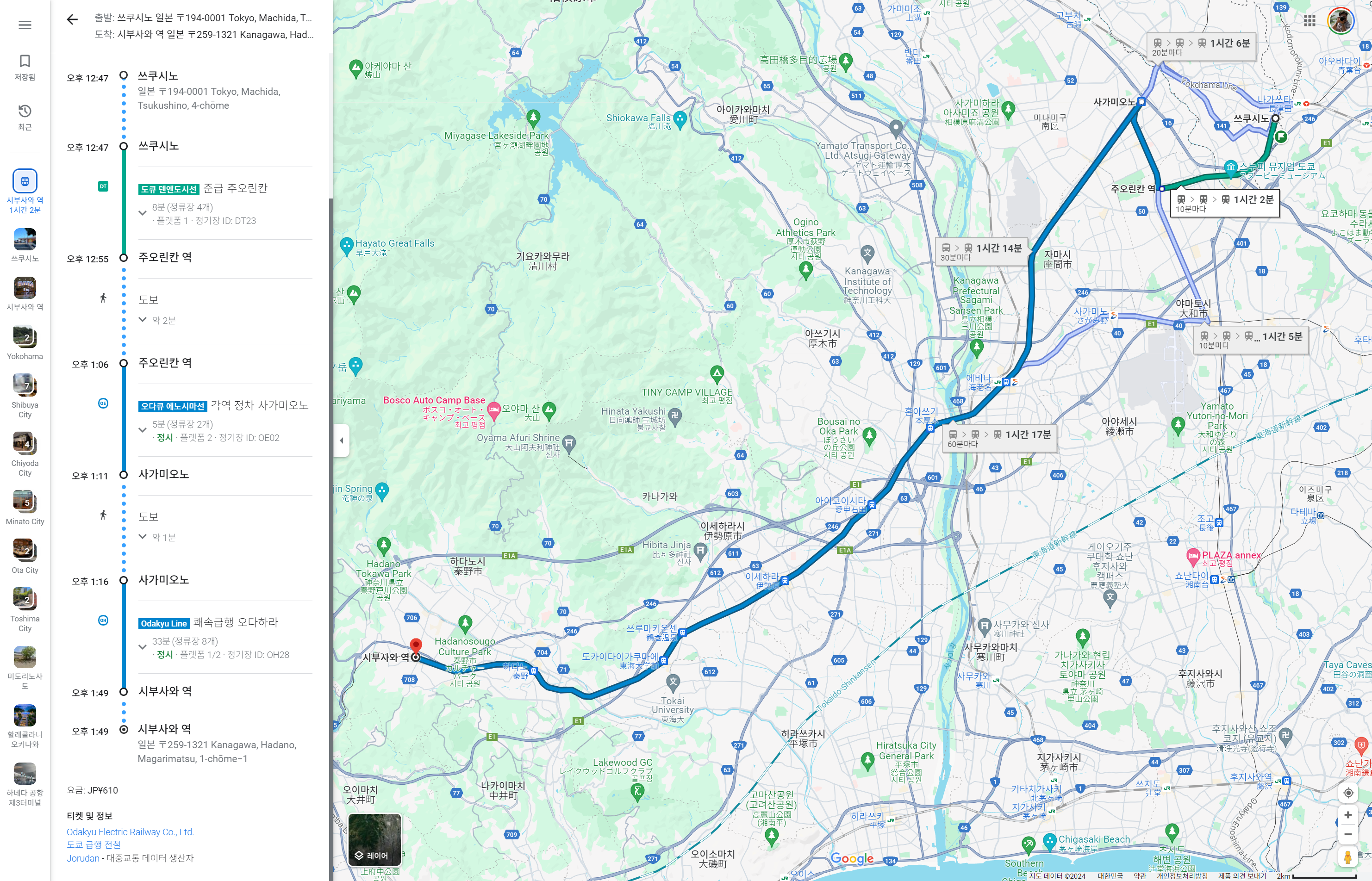Image resolution: width=1372 pixels, height=881 pixels.
Task: Open the Google apps grid
Action: pyautogui.click(x=1309, y=21)
